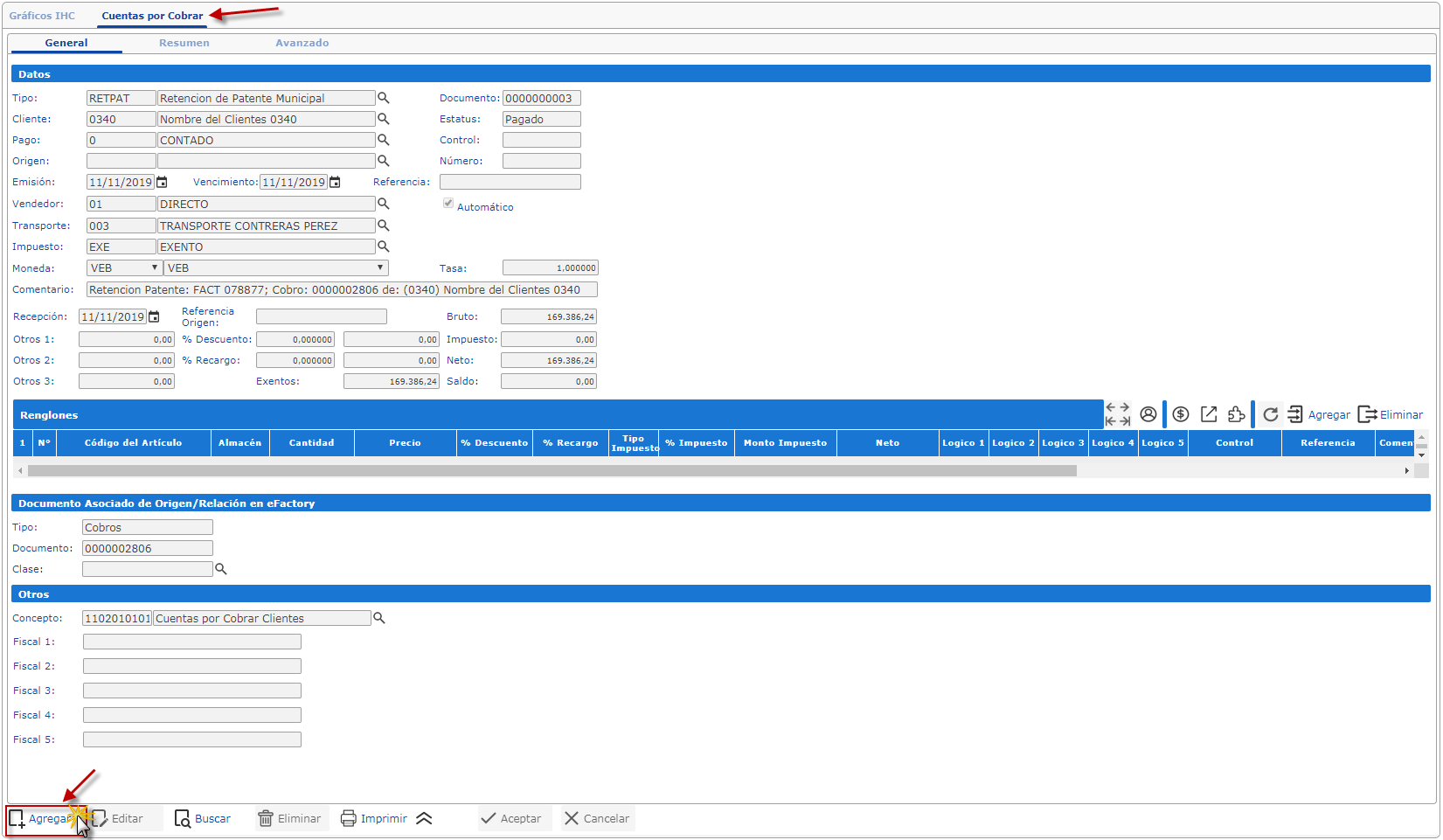
Task: Click the Buscar button in bottom toolbar
Action: tap(203, 819)
